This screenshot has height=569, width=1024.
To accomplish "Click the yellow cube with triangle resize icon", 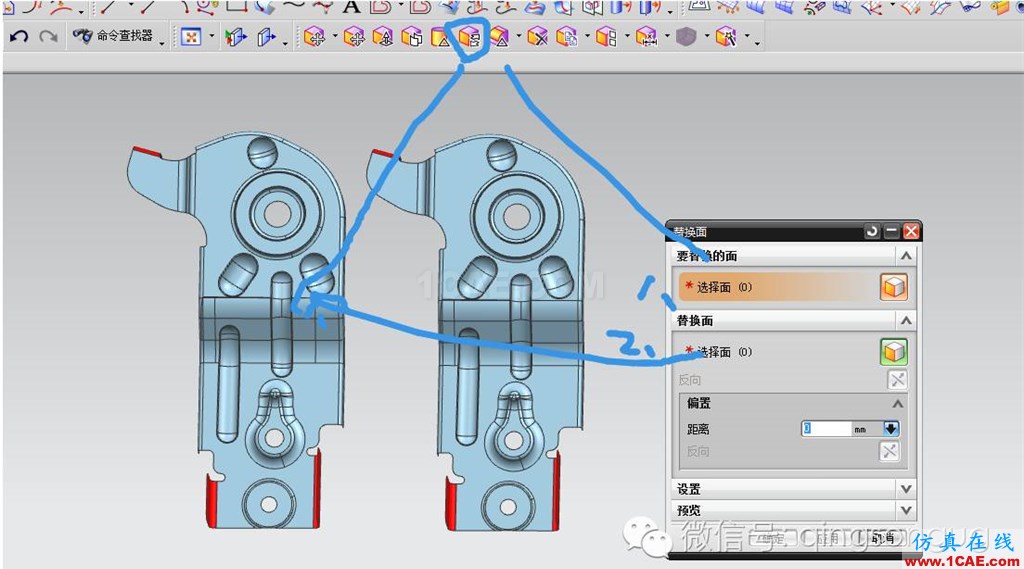I will (499, 37).
